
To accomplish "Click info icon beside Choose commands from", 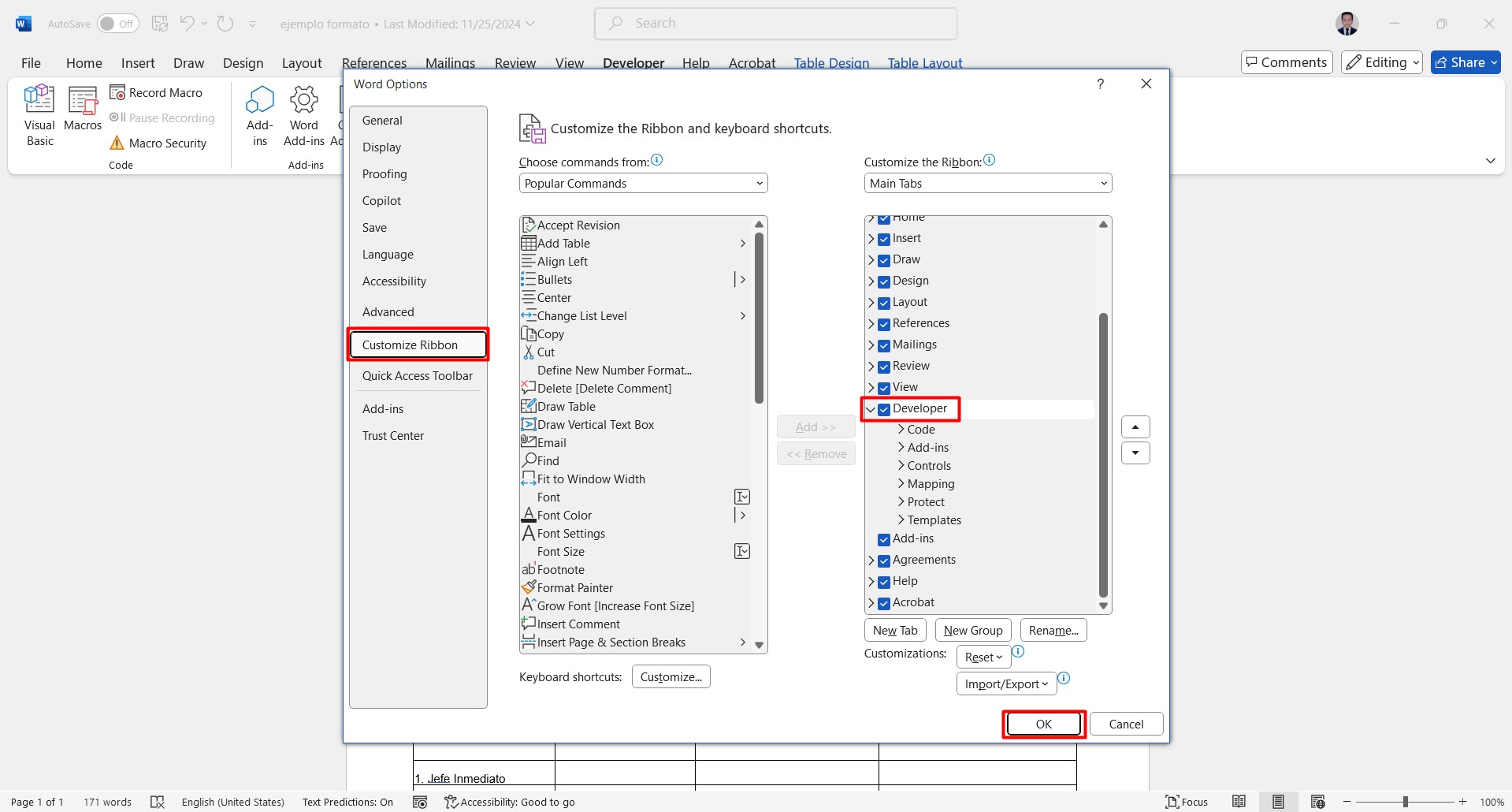I will click(x=657, y=160).
